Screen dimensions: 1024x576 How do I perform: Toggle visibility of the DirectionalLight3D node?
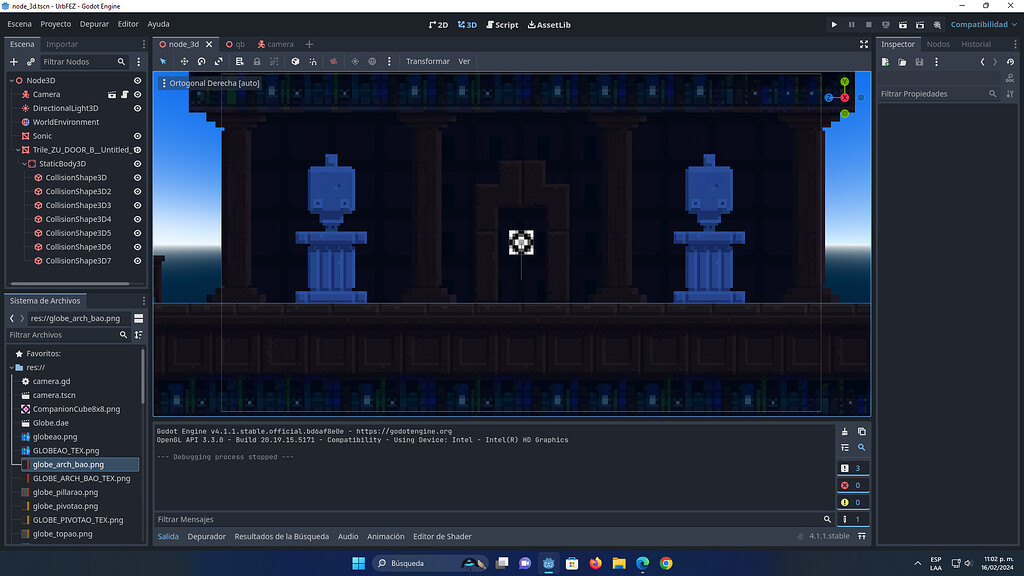pos(137,107)
